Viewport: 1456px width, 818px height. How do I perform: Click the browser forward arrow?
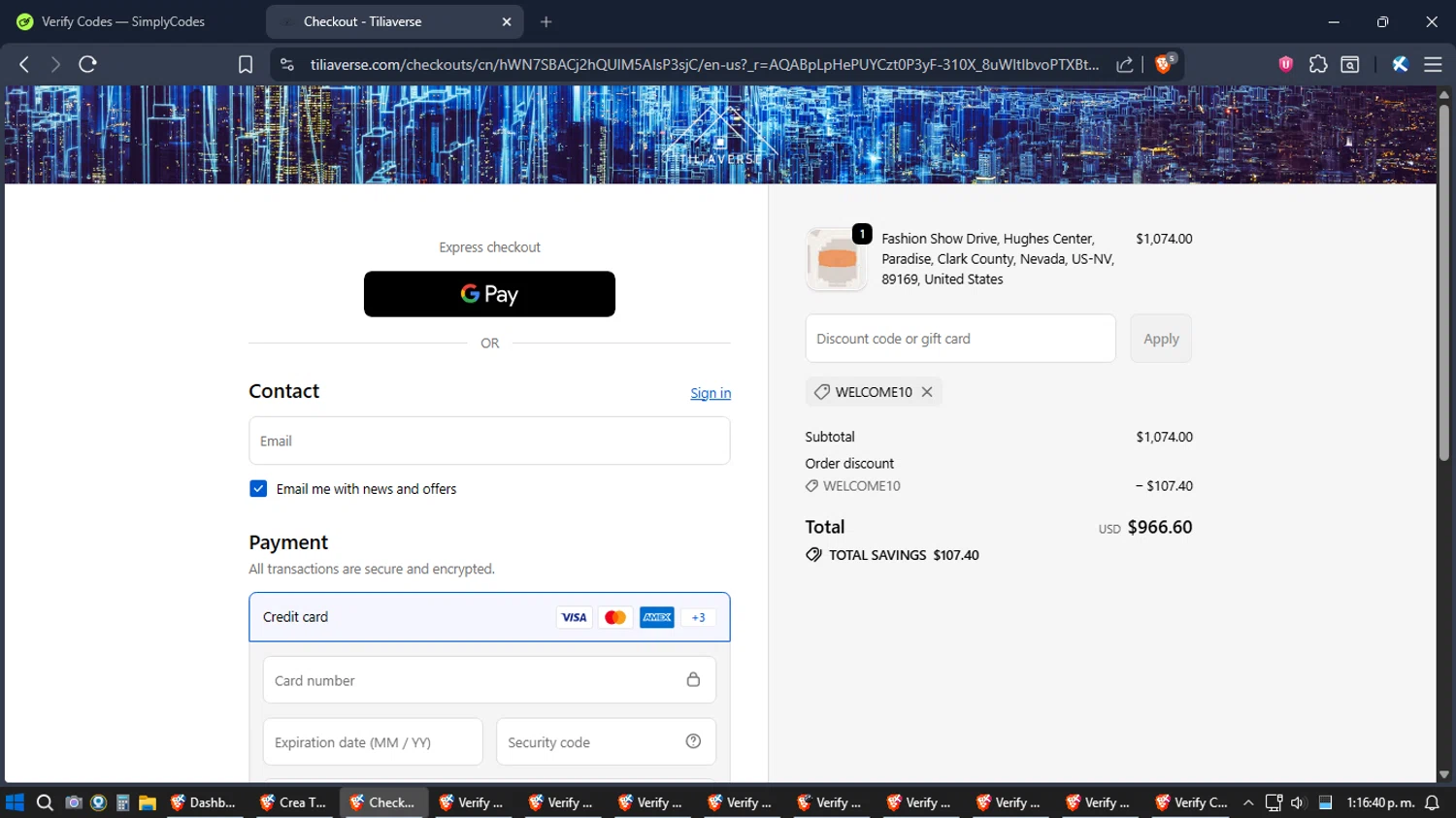(x=55, y=64)
